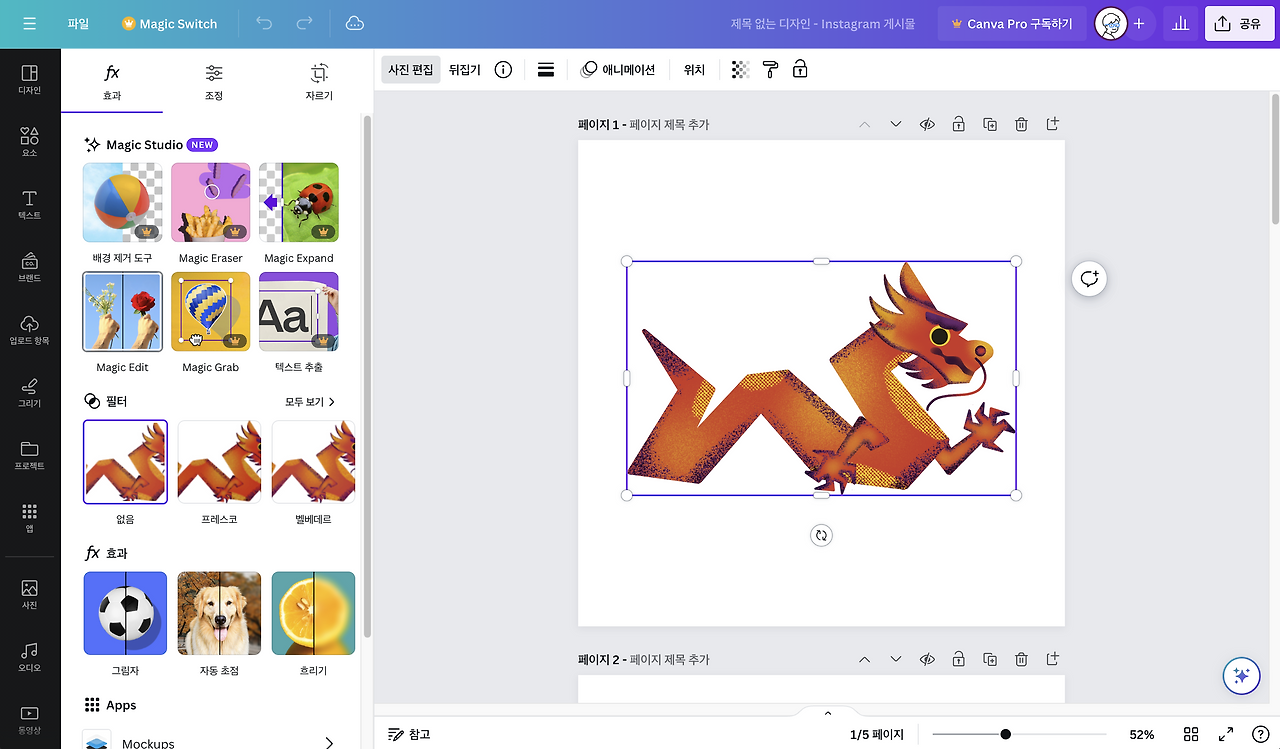Click the undo arrow
1280x749 pixels.
tap(264, 23)
